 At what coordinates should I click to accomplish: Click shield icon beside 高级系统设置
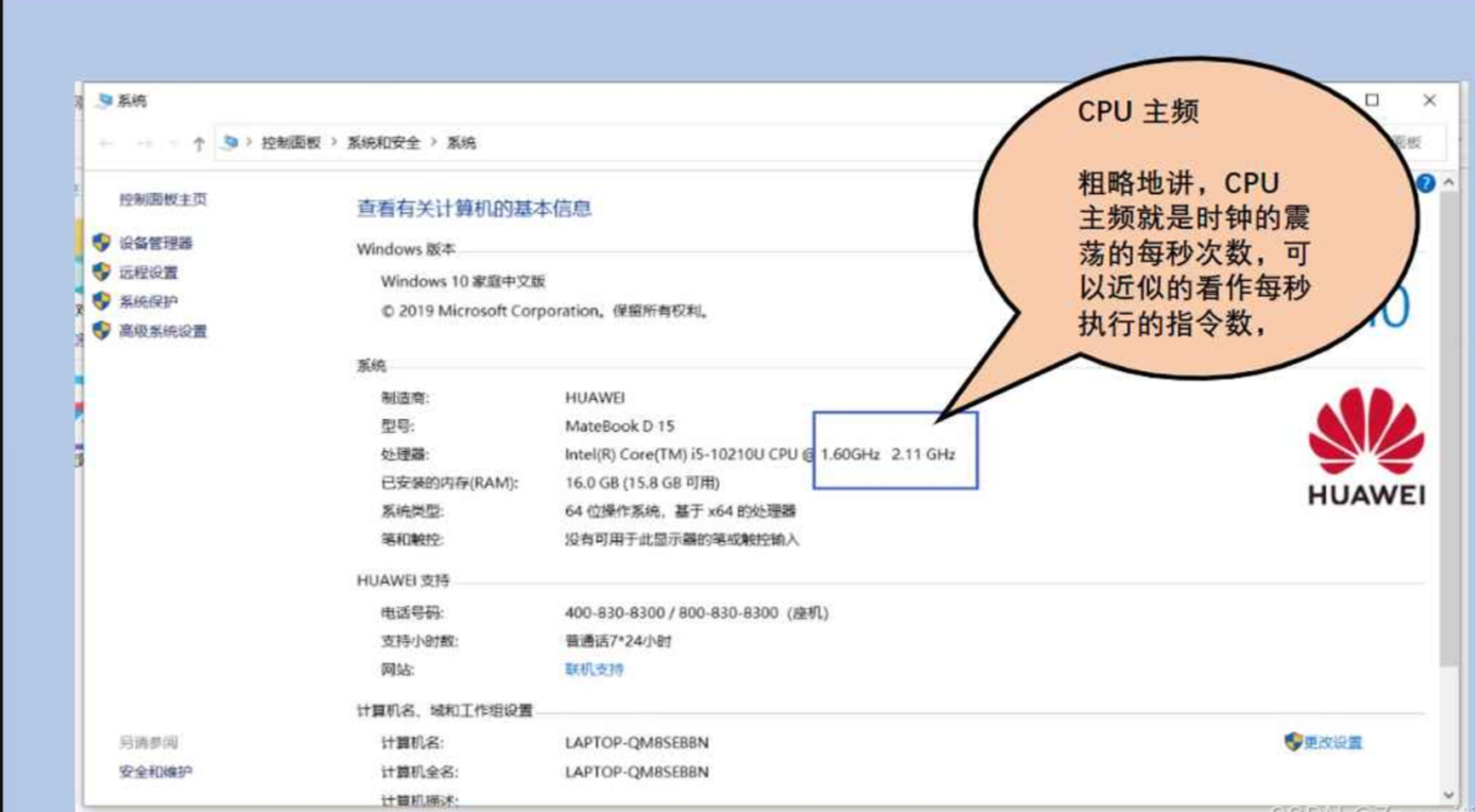(x=101, y=330)
